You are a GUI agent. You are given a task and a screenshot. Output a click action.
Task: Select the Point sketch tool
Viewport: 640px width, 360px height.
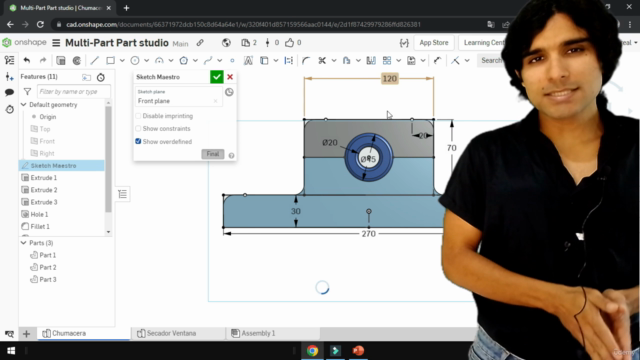(x=232, y=60)
